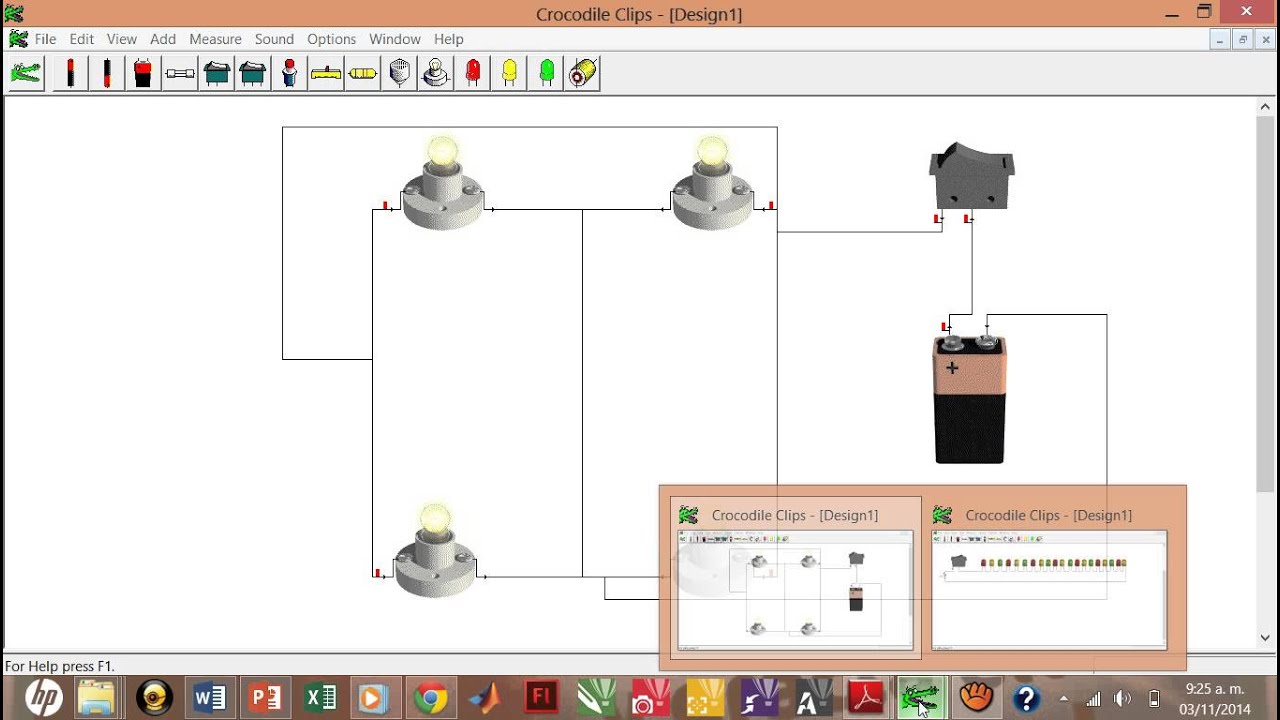Click Crocodile Clips taskbar icon
1280x720 pixels.
[x=919, y=697]
